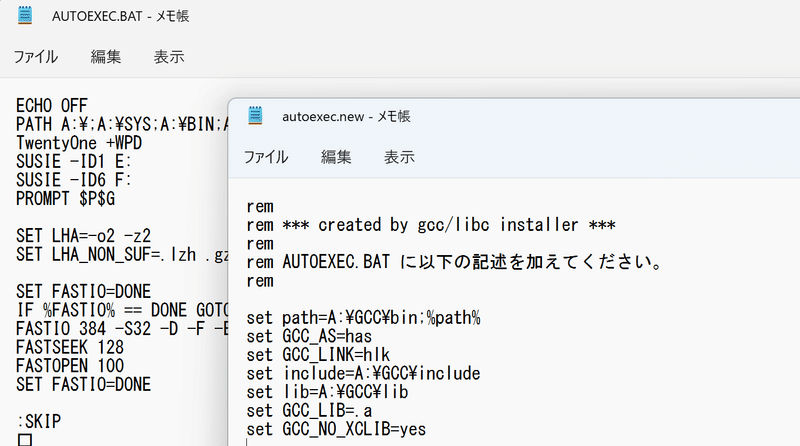Click the Notepad icon in the autoexec.new title bar
Screen dimensions: 800x446
pyautogui.click(x=255, y=116)
